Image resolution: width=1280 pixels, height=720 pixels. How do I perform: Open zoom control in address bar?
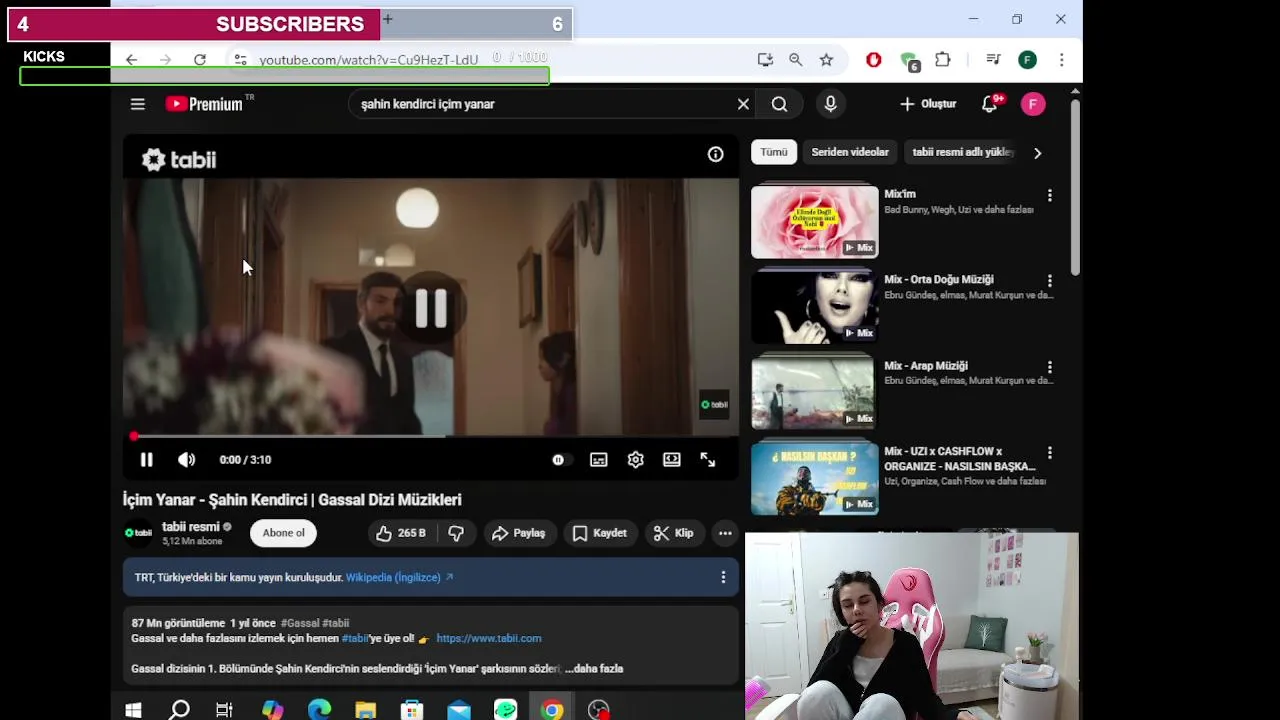coord(796,60)
